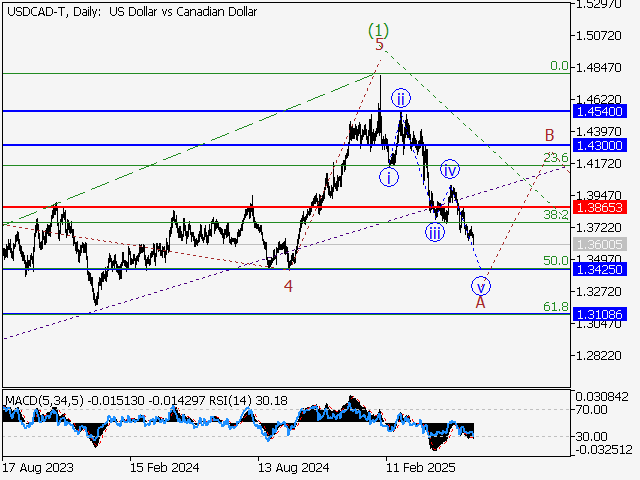Click the circled wave i label
Viewport: 640px width, 480px height.
click(x=388, y=177)
